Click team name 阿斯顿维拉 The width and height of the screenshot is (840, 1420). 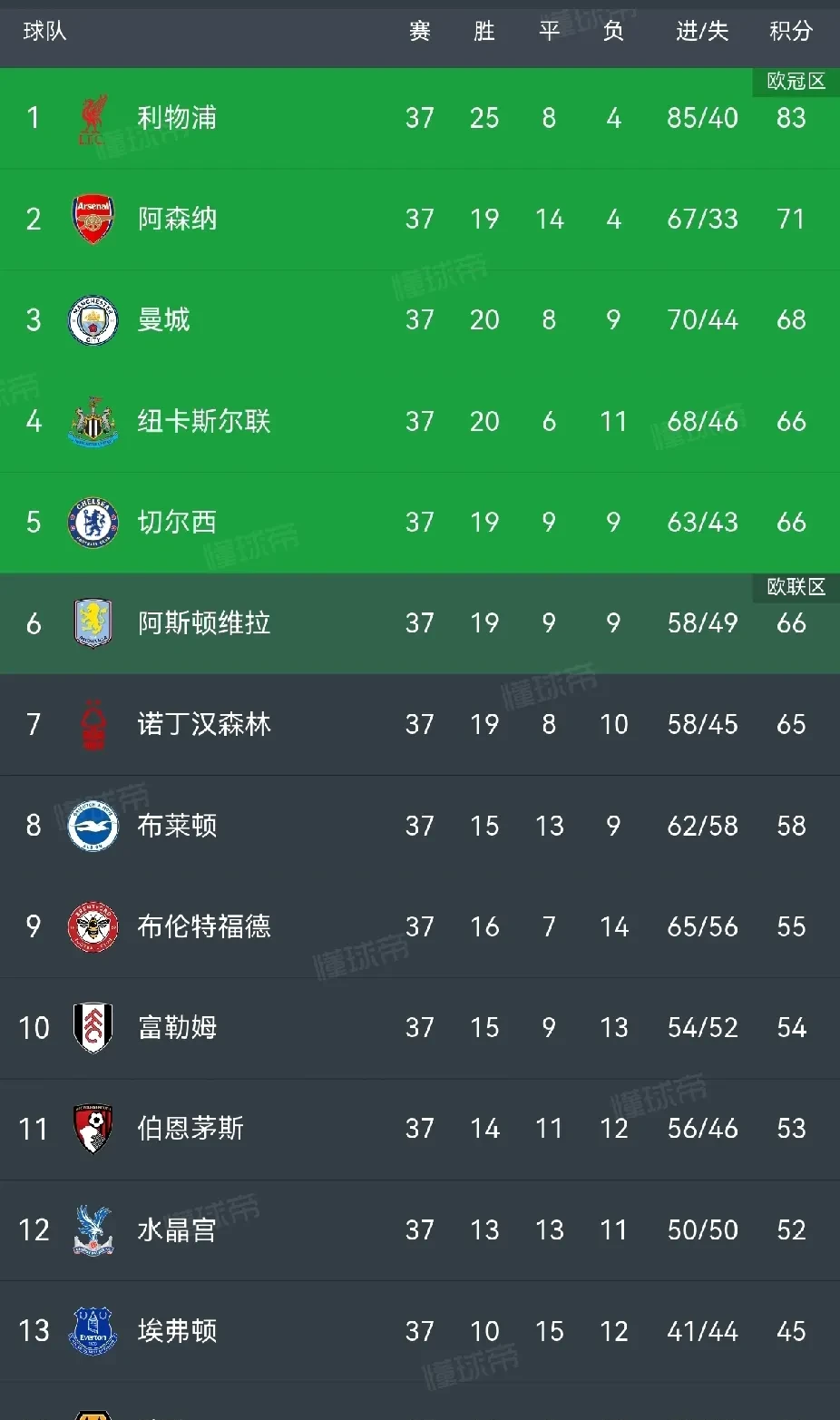[204, 623]
